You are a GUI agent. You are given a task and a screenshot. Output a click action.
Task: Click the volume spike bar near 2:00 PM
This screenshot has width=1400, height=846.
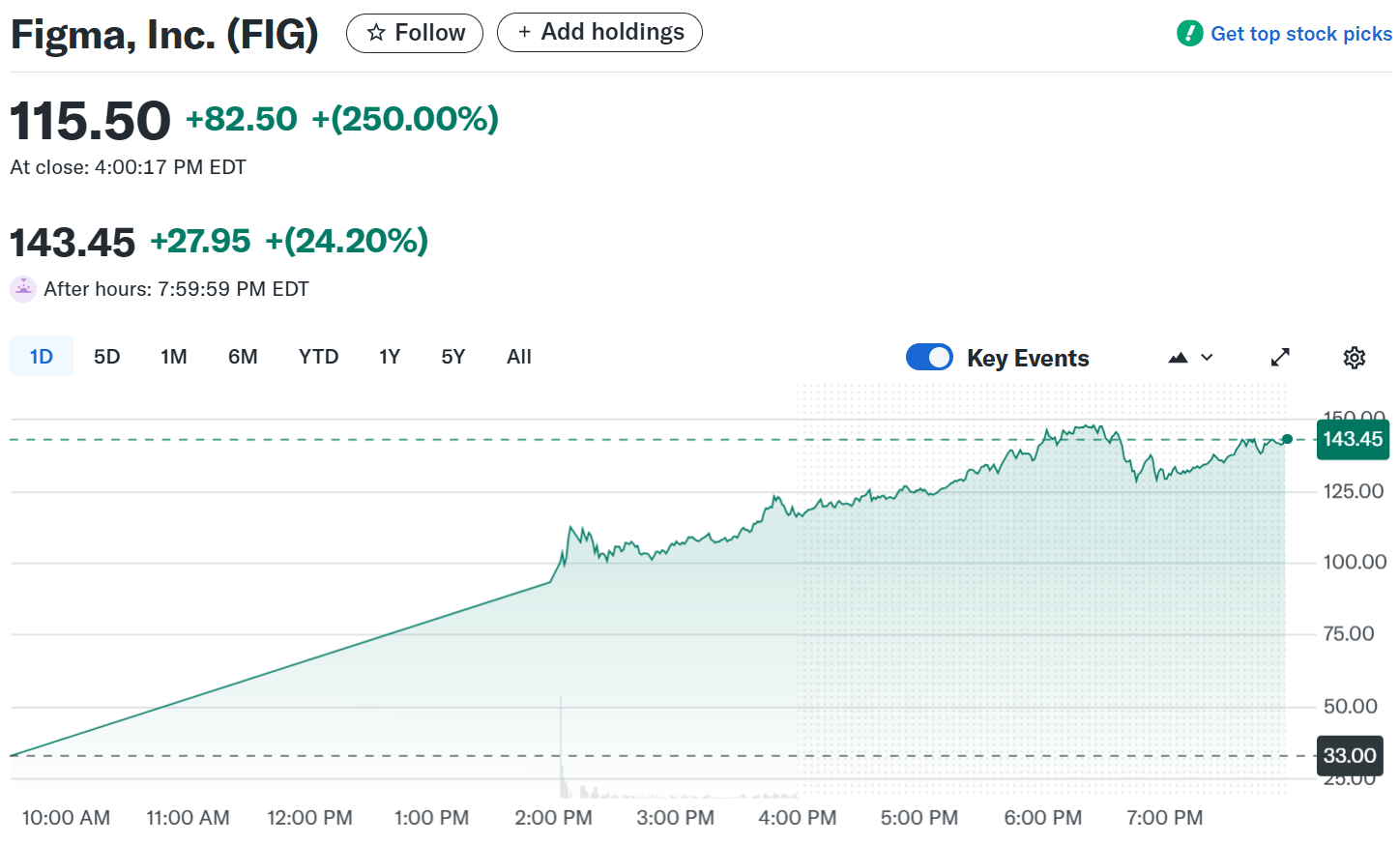pos(561,746)
